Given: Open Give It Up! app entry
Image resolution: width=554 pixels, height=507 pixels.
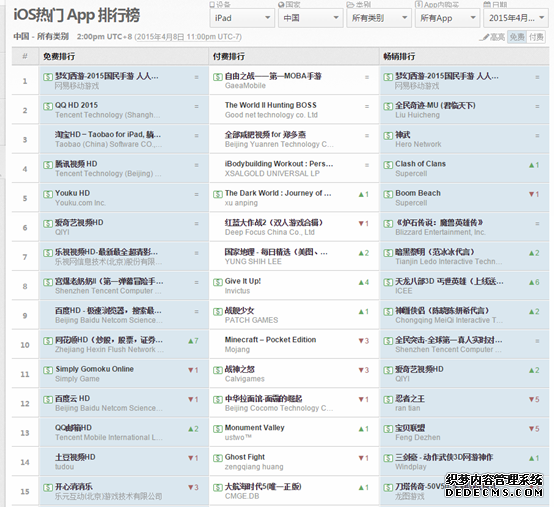Looking at the screenshot, I should (x=243, y=281).
